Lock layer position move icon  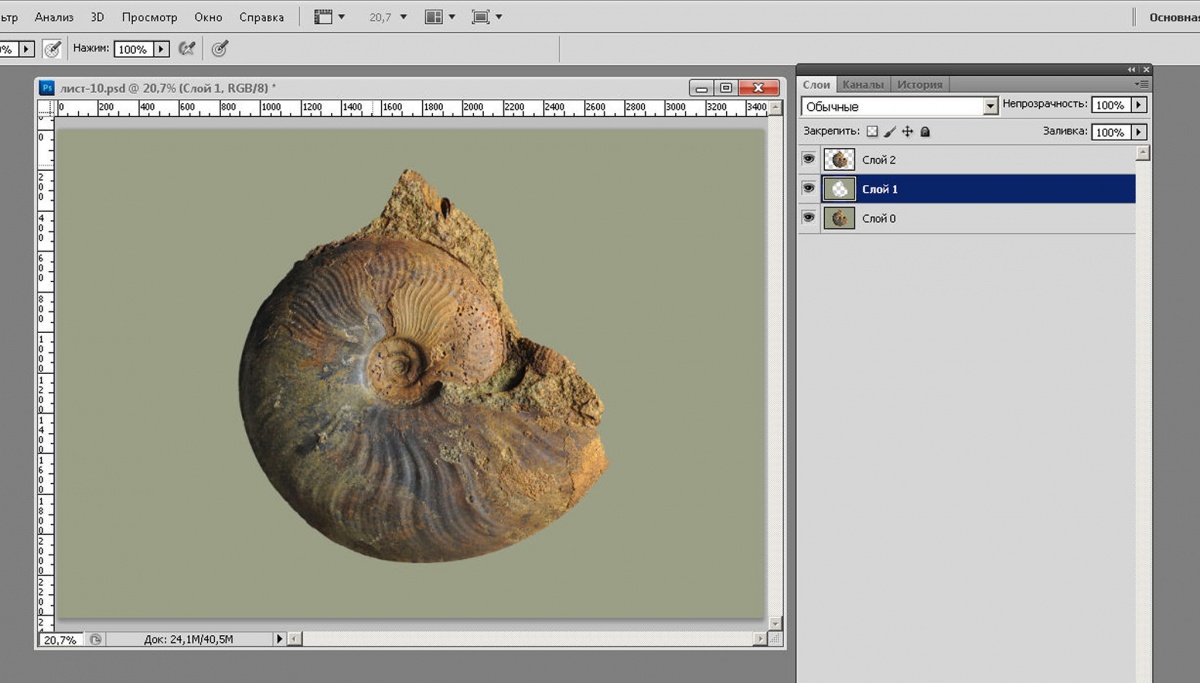point(907,132)
